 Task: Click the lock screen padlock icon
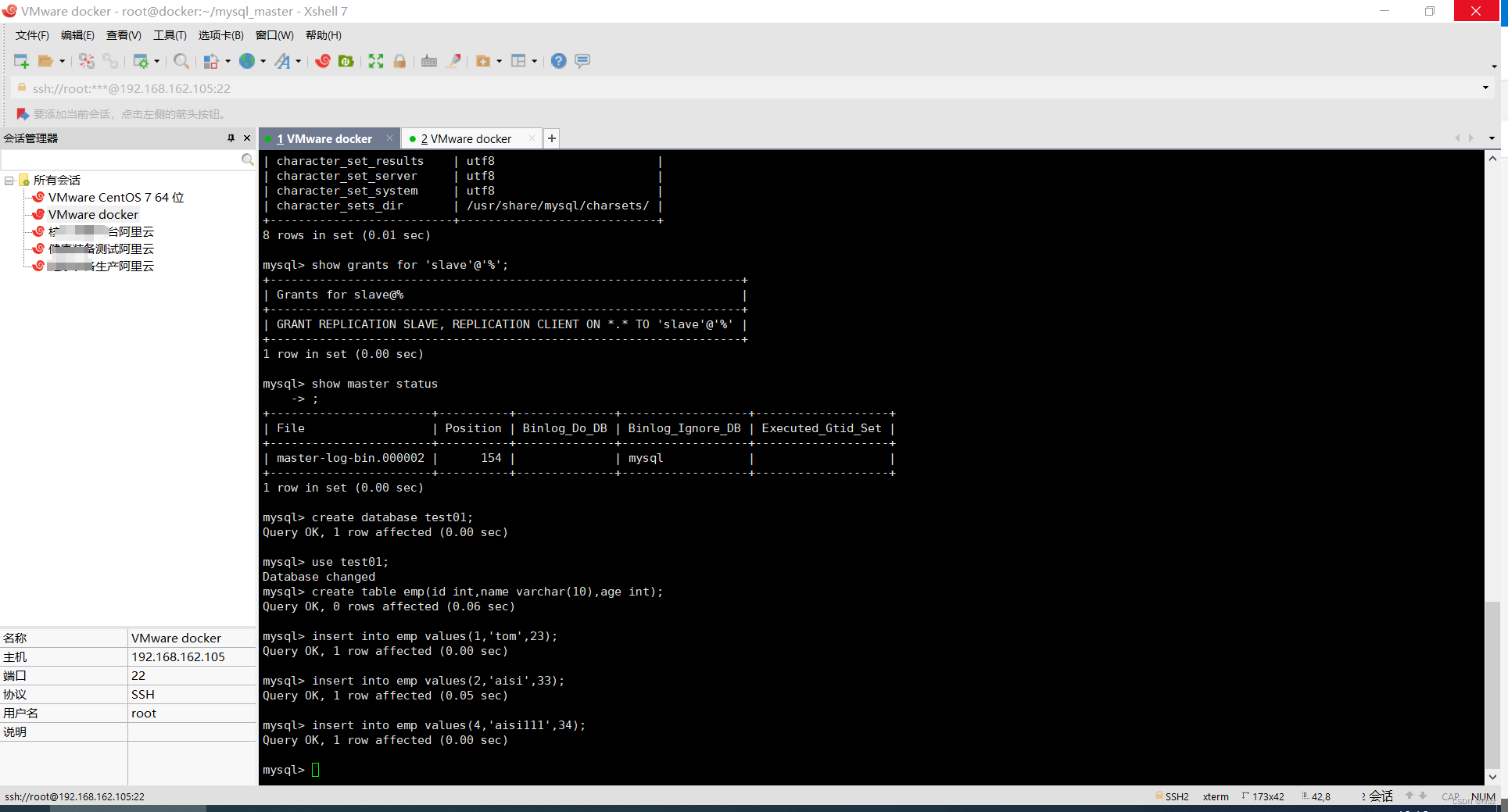(399, 61)
